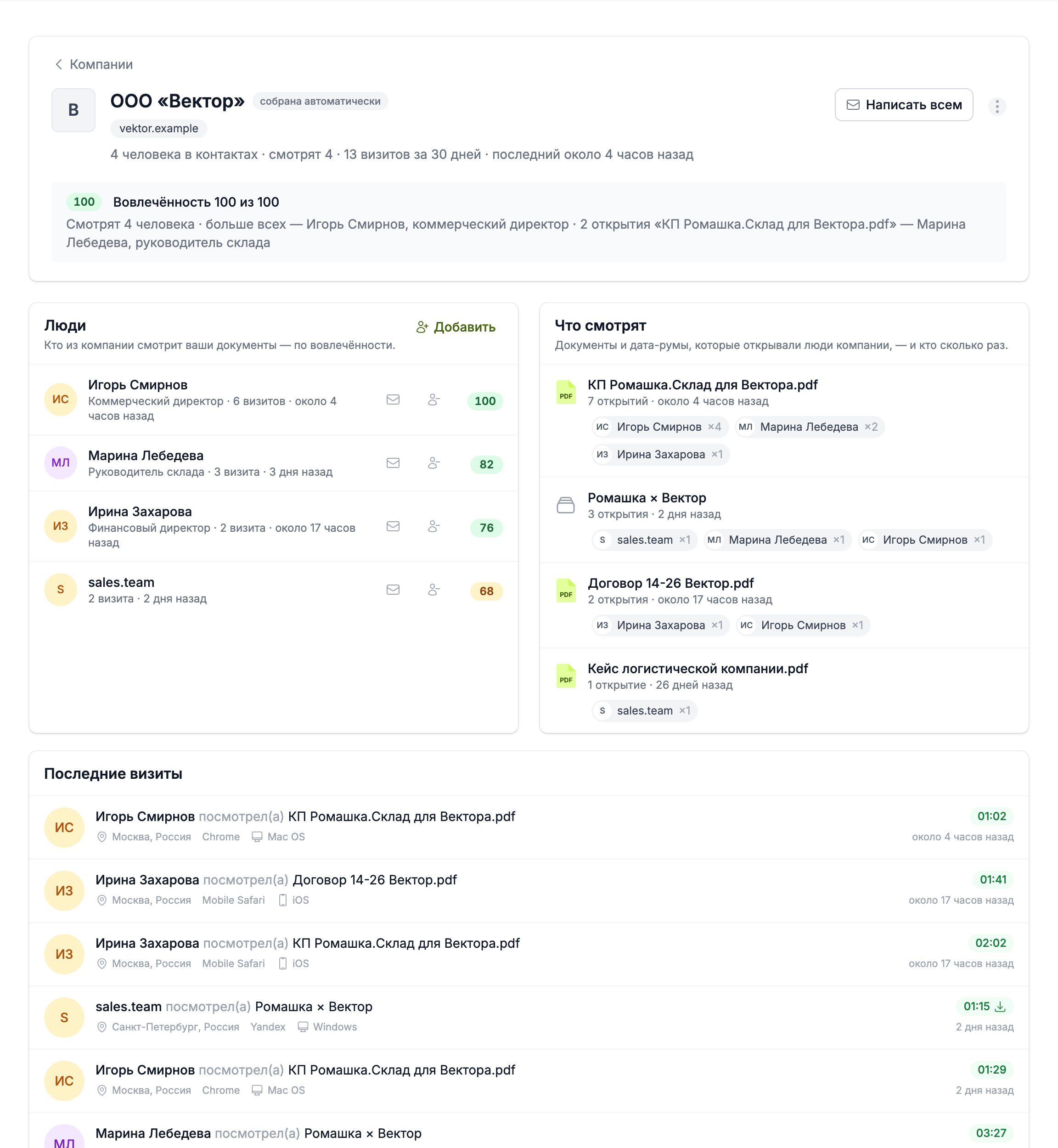Click «Санкт-Петербург, Россия» location text
This screenshot has width=1058, height=1148.
click(x=175, y=1027)
